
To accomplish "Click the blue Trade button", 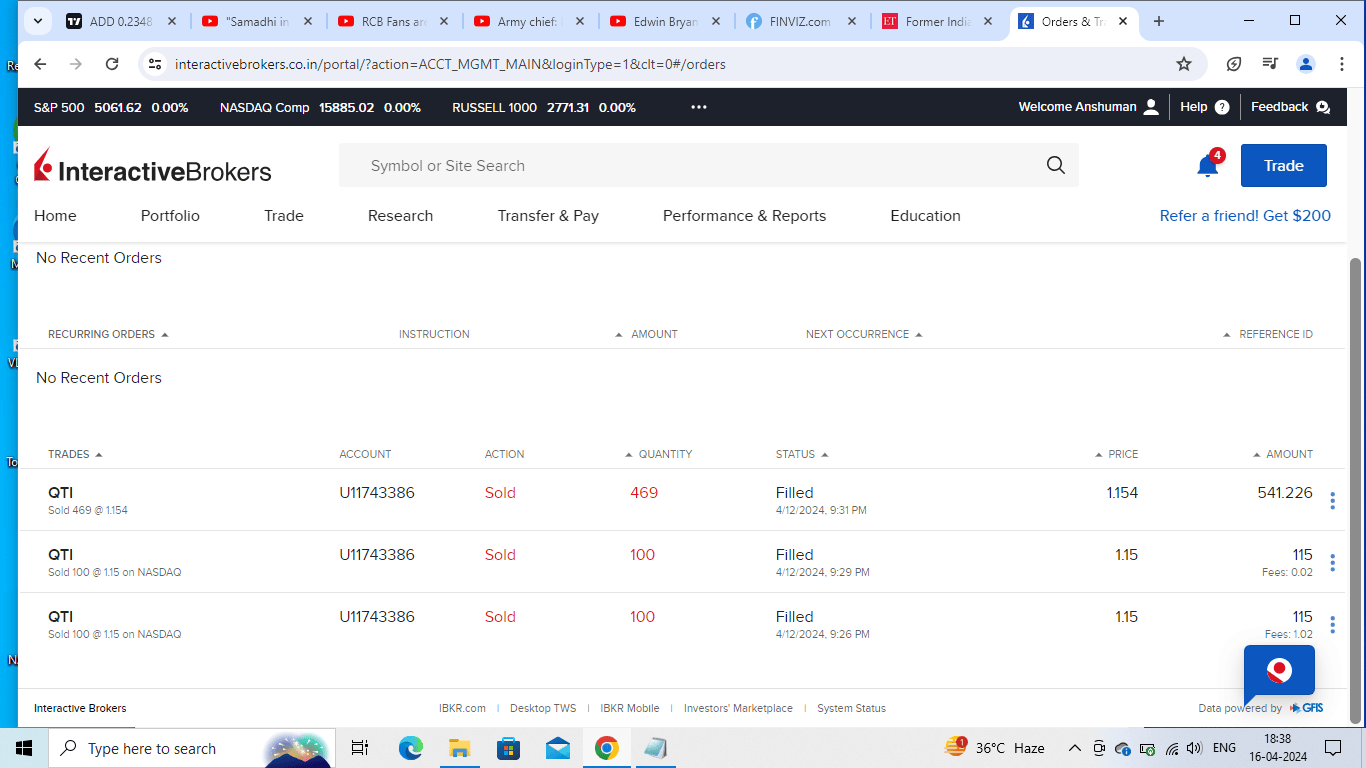I will tap(1284, 166).
